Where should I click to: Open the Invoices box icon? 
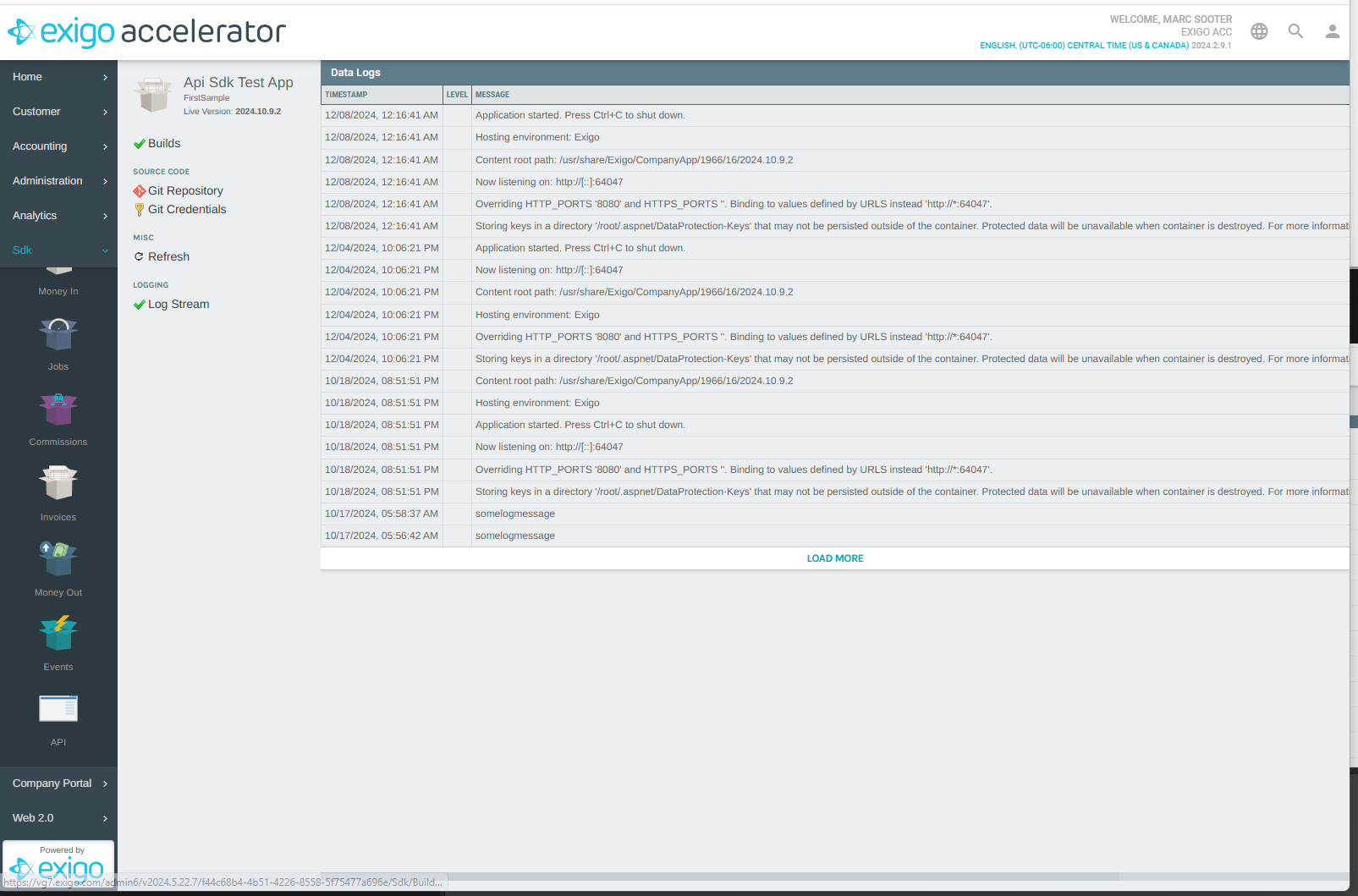pos(58,484)
